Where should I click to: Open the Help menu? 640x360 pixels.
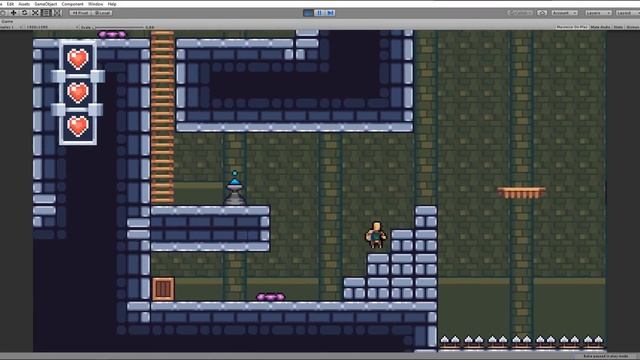click(112, 4)
